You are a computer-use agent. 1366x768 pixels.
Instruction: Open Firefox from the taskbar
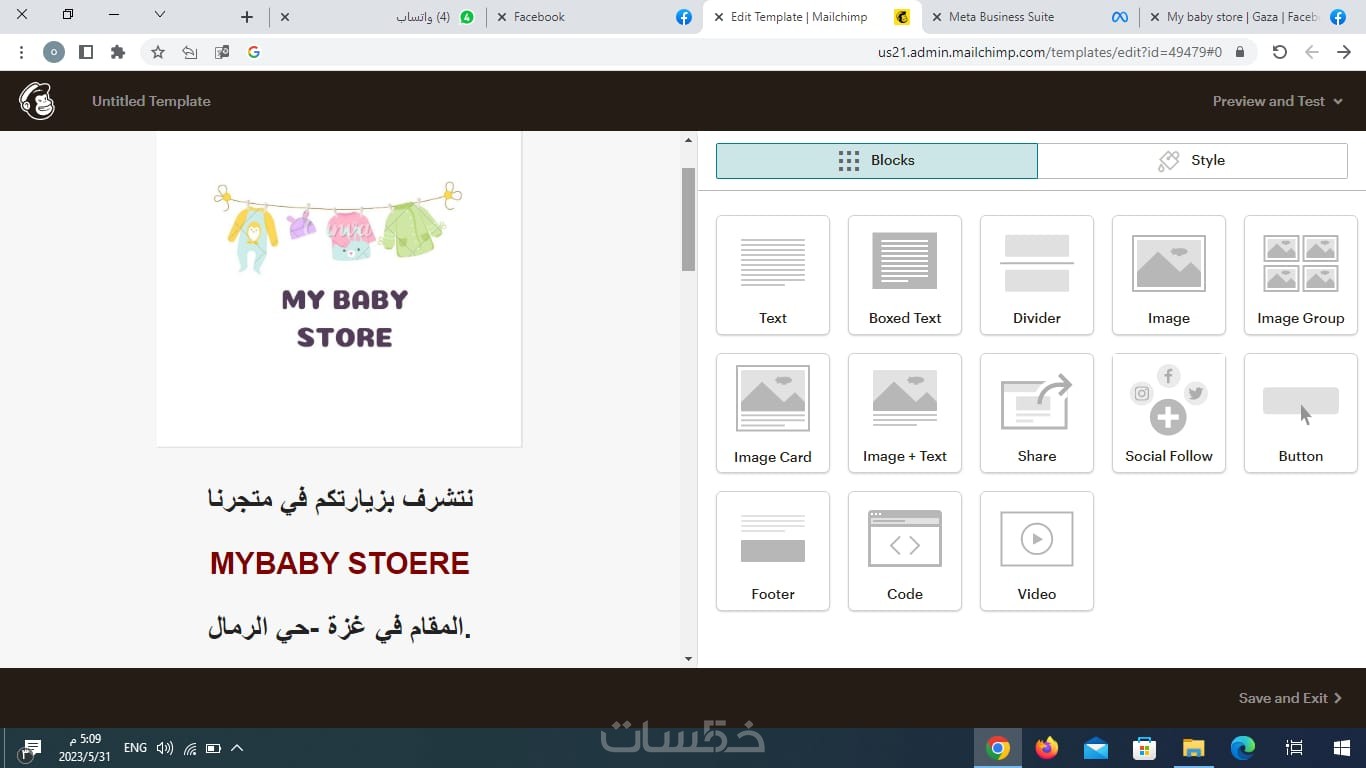coord(1047,748)
